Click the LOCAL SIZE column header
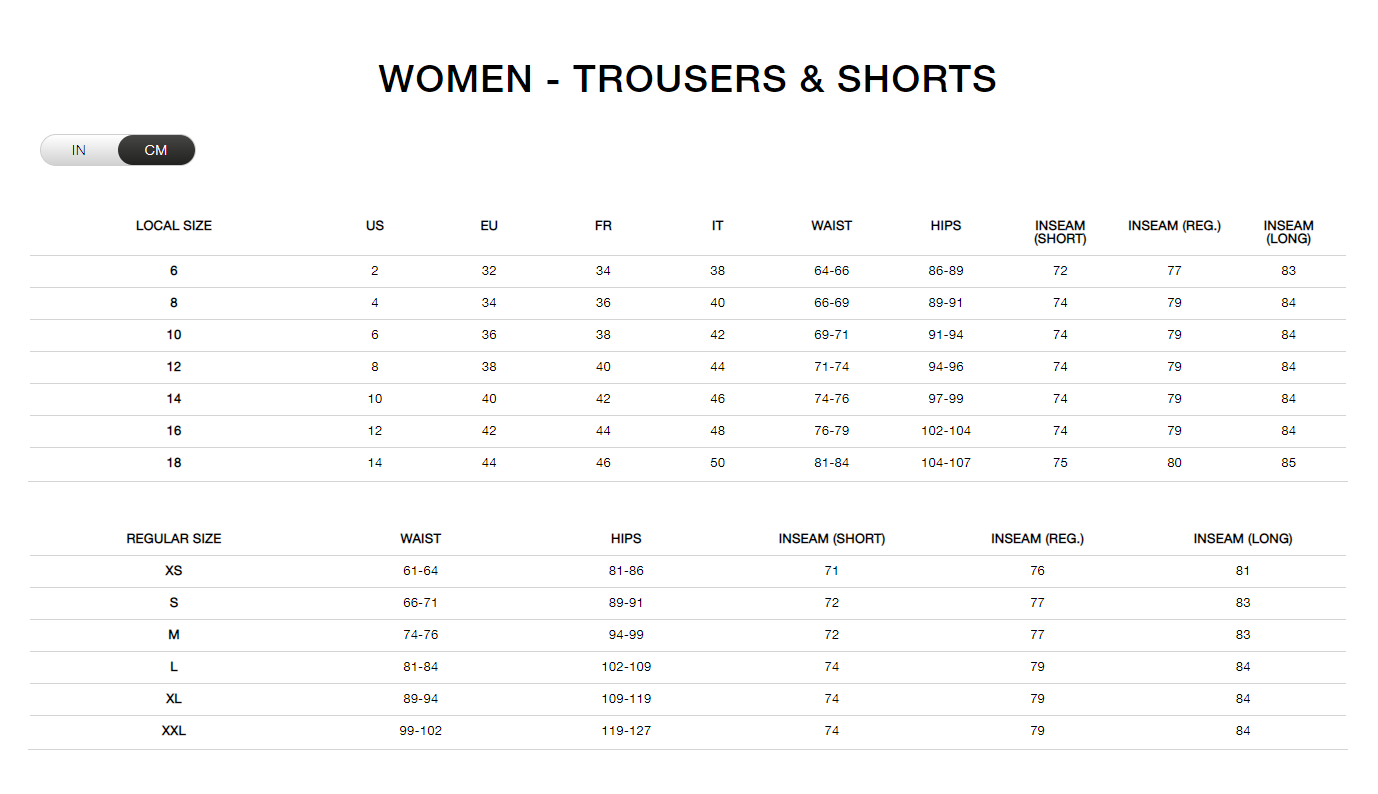The width and height of the screenshot is (1378, 794). click(x=174, y=226)
